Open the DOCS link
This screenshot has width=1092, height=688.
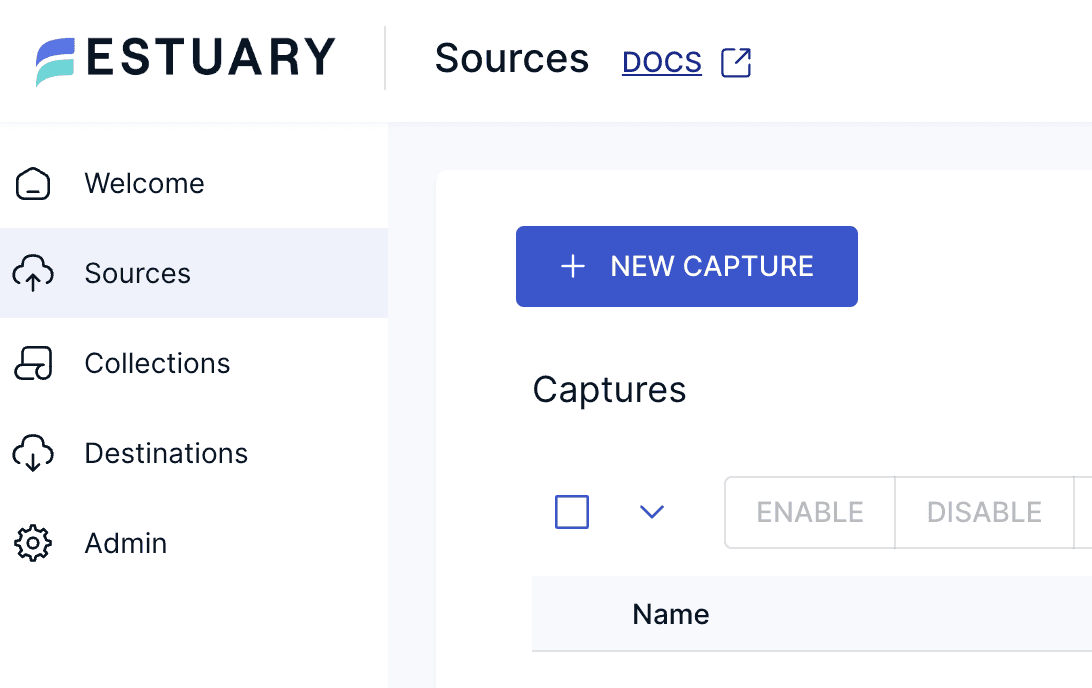point(661,62)
